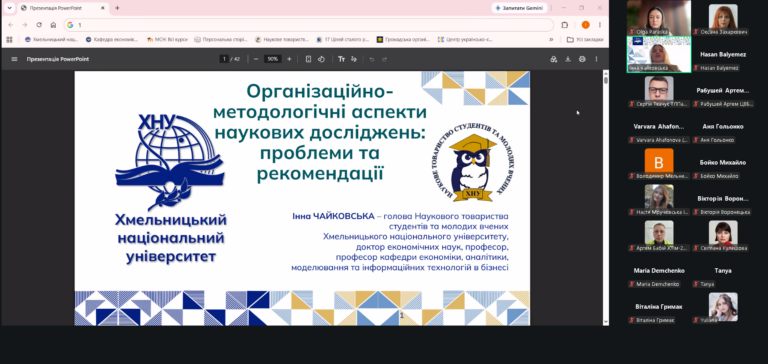This screenshot has width=768, height=364.
Task: Save PDF to Google Drive icon
Action: point(553,59)
